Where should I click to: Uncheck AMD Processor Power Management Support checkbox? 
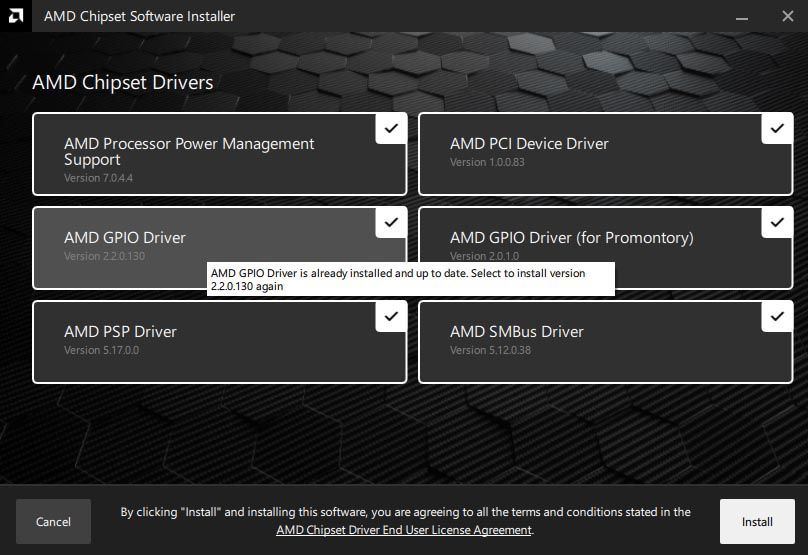pos(391,128)
